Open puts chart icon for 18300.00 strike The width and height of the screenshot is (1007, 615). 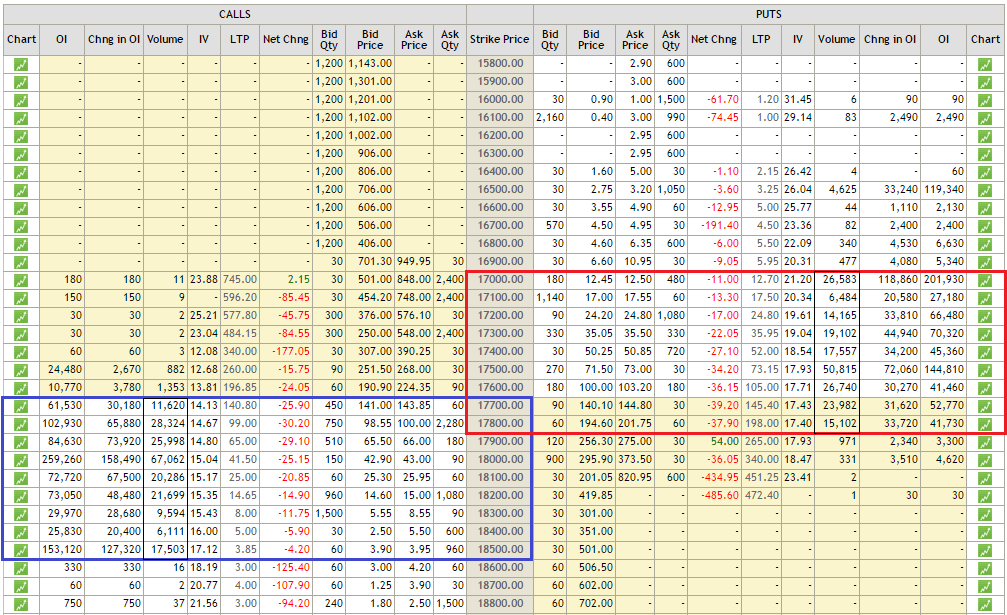coord(985,514)
